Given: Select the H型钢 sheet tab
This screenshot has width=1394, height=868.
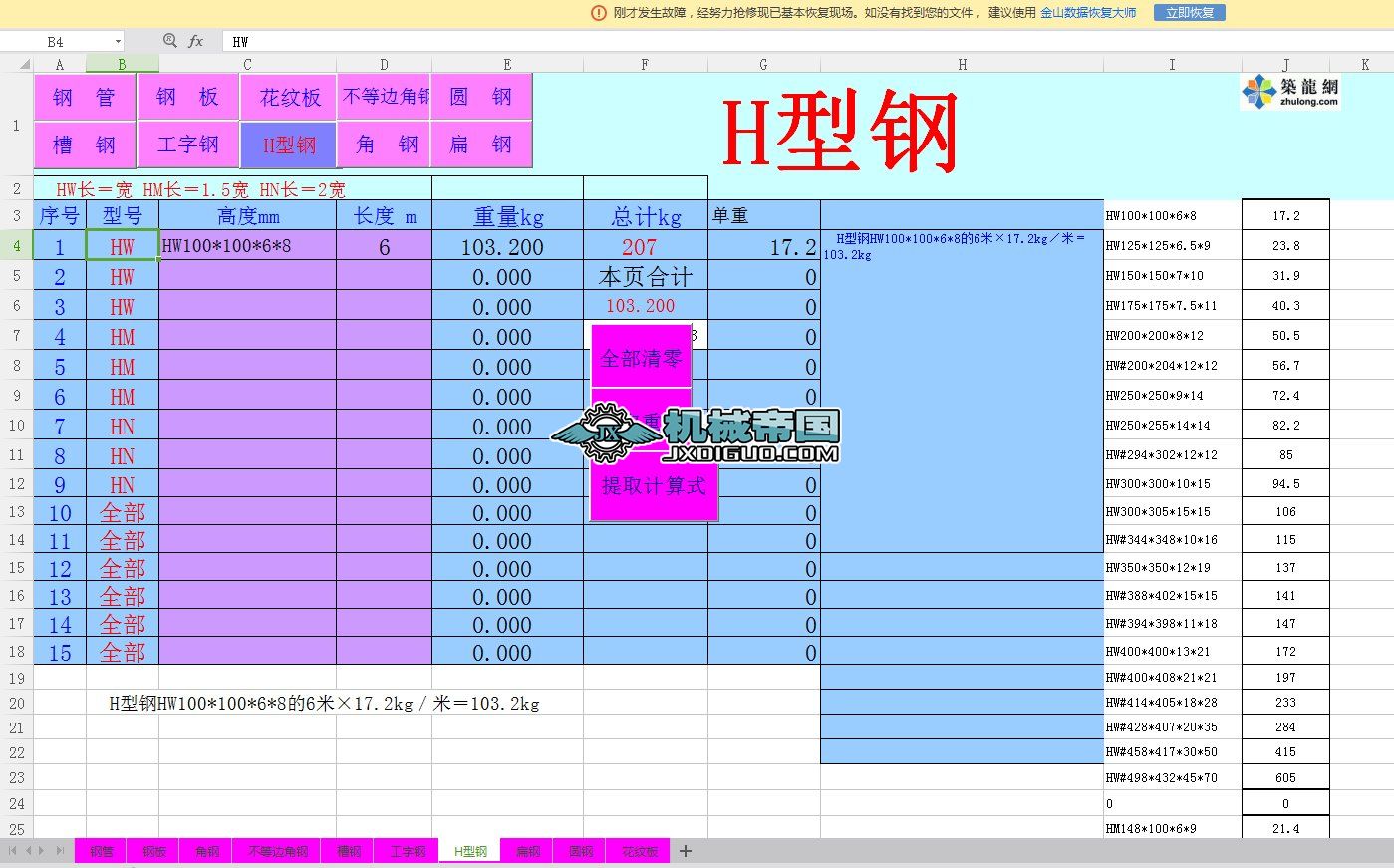Looking at the screenshot, I should click(469, 851).
